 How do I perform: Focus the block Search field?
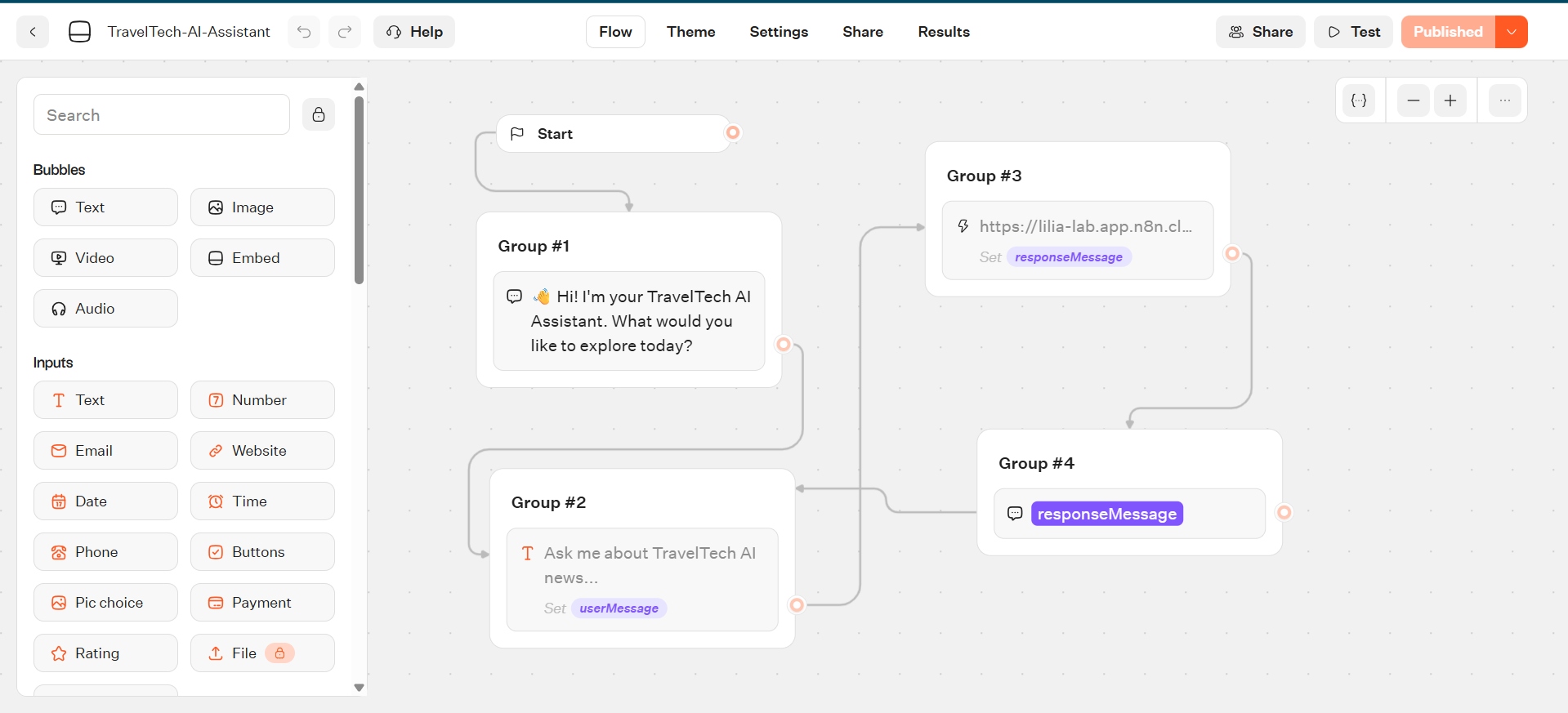click(162, 115)
